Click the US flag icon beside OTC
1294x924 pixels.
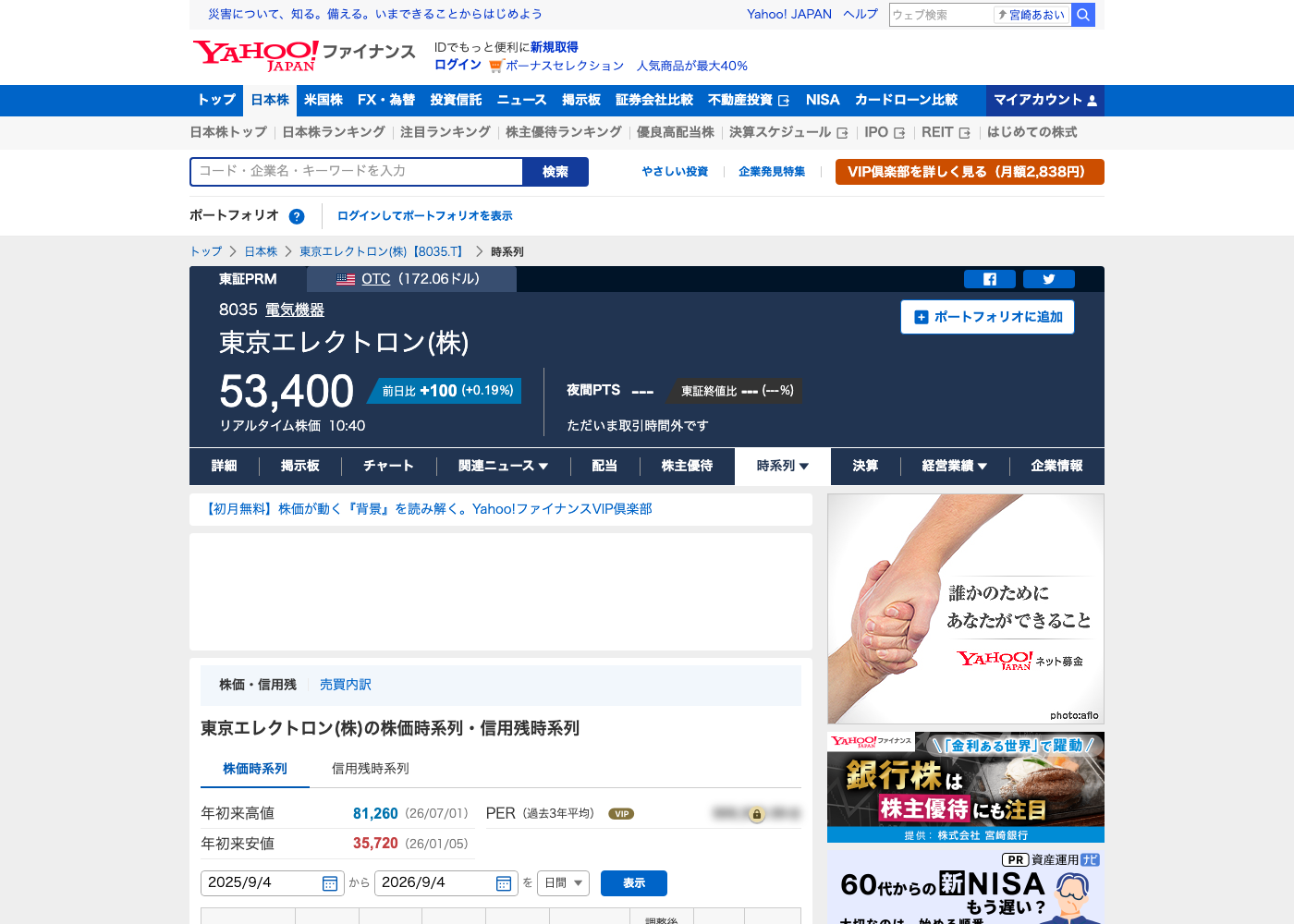346,279
